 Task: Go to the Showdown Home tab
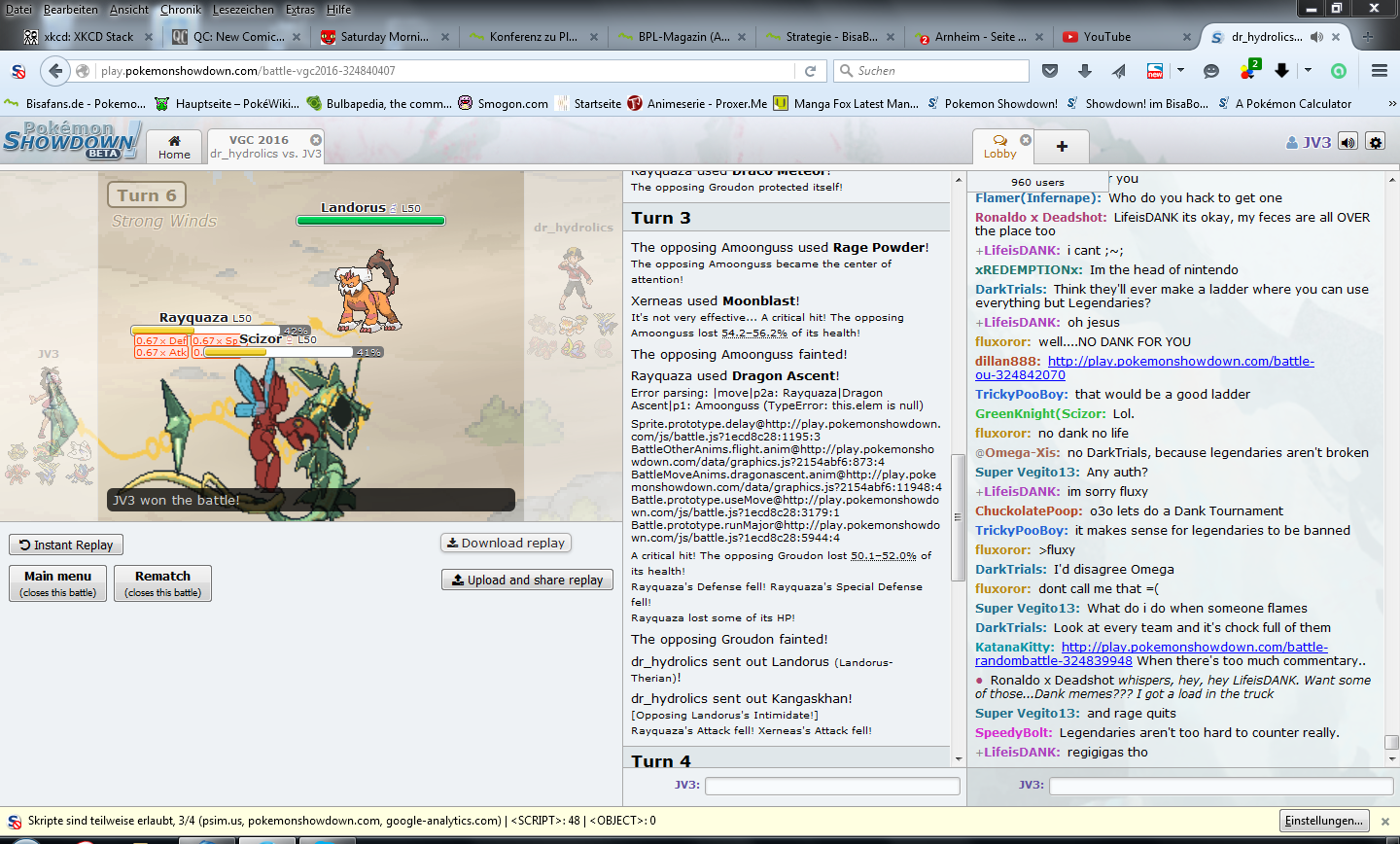pyautogui.click(x=174, y=147)
